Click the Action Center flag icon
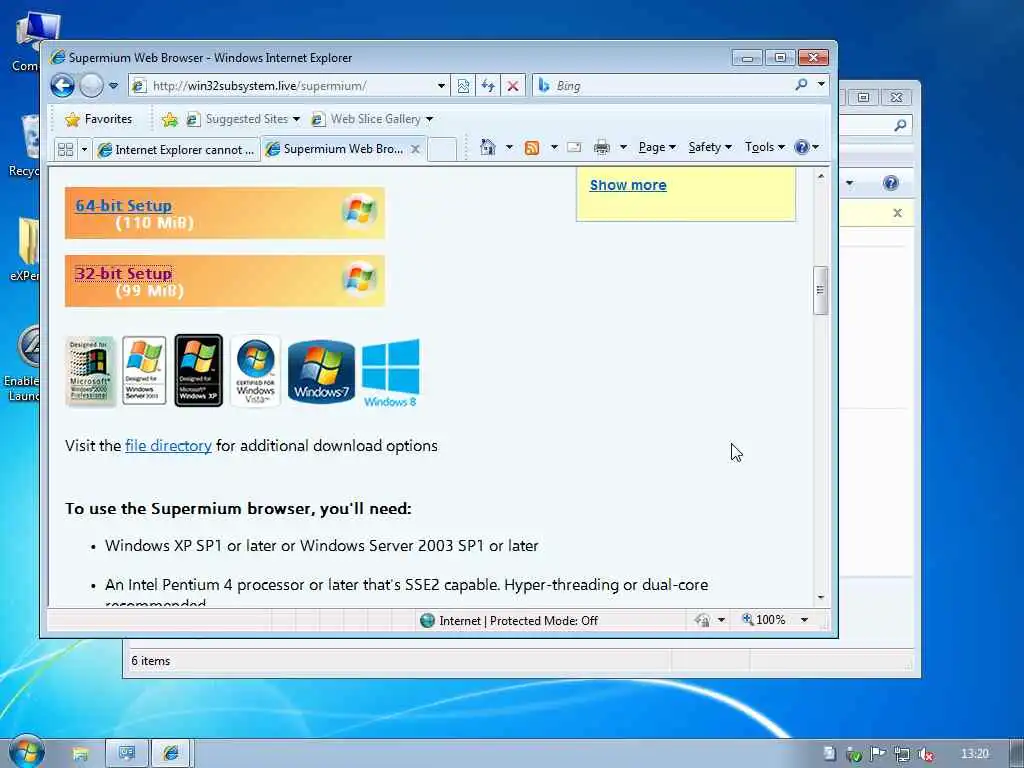The image size is (1024, 768). [x=878, y=754]
